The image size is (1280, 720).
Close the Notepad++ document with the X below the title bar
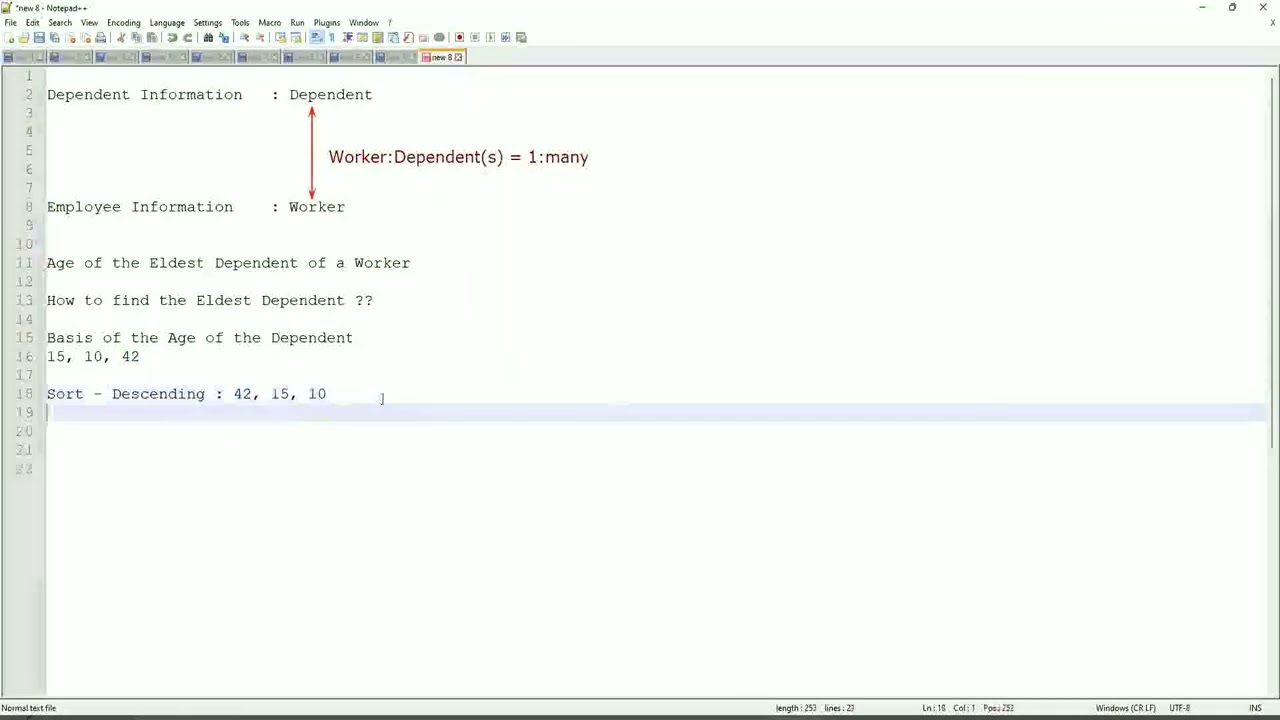pos(1273,22)
